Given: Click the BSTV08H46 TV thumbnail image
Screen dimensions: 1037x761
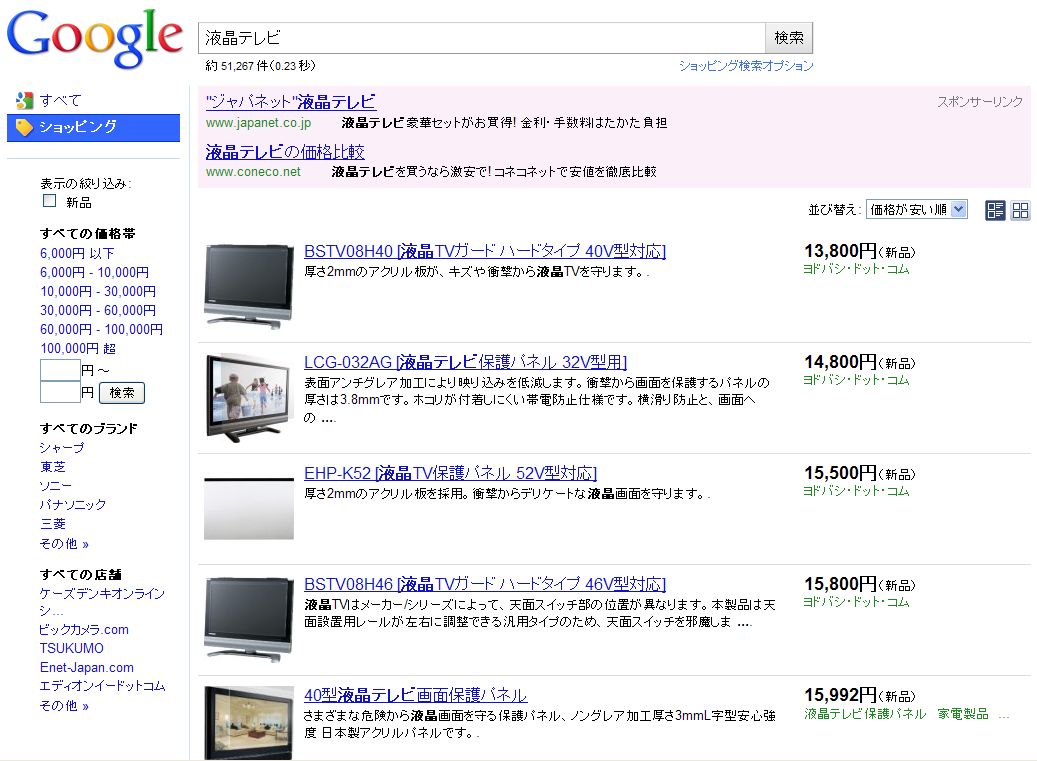Looking at the screenshot, I should (x=249, y=620).
